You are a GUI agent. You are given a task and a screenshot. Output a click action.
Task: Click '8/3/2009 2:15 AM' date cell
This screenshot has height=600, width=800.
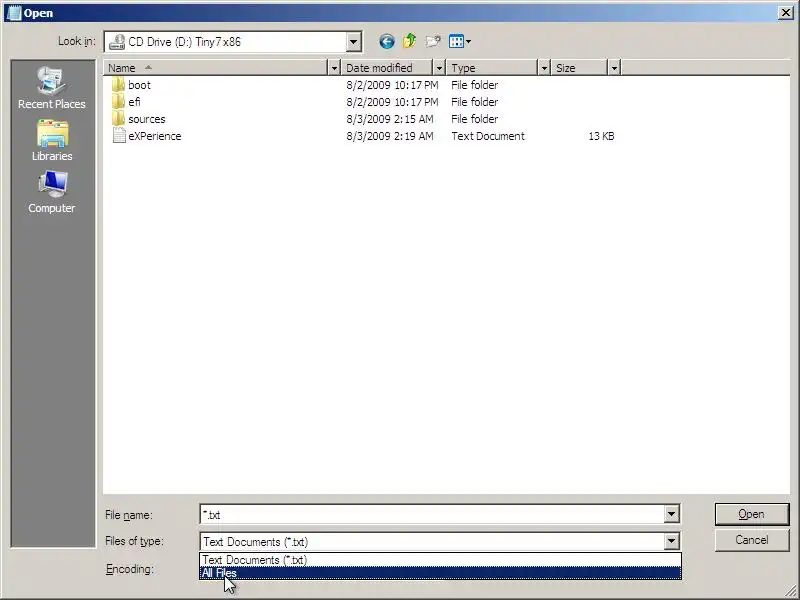pyautogui.click(x=390, y=119)
